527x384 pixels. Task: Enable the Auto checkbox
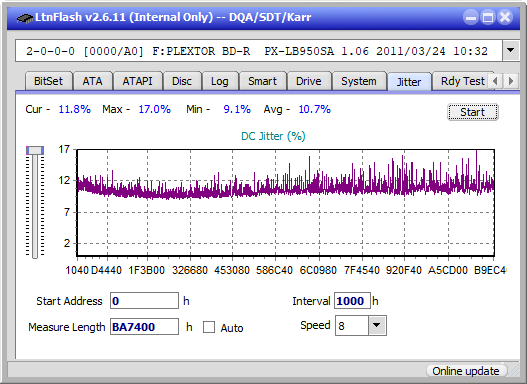[209, 327]
